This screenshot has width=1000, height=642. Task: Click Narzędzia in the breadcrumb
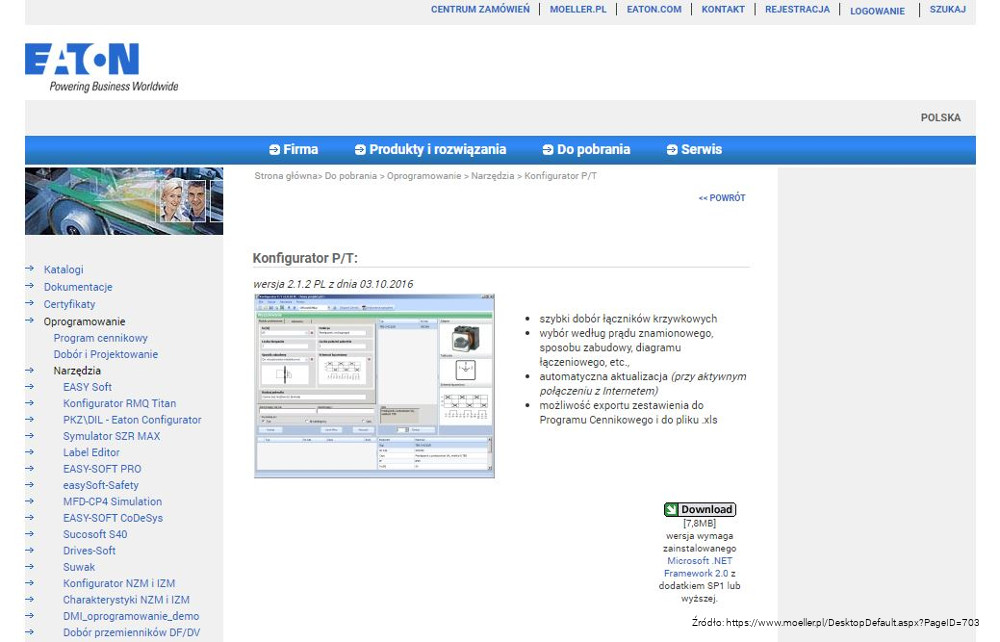click(x=492, y=176)
